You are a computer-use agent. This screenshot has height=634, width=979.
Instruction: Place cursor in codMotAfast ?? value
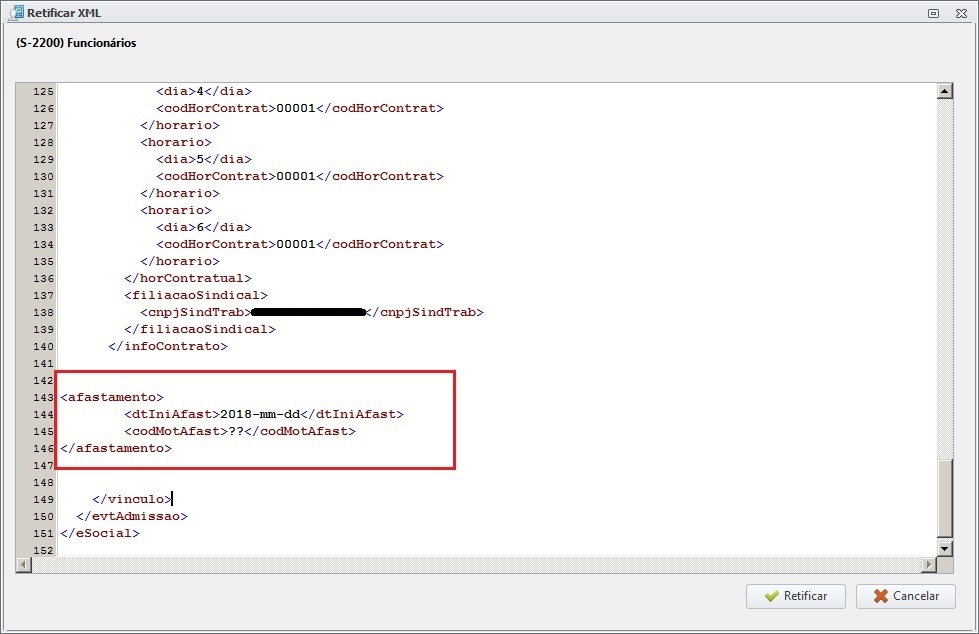[x=236, y=431]
